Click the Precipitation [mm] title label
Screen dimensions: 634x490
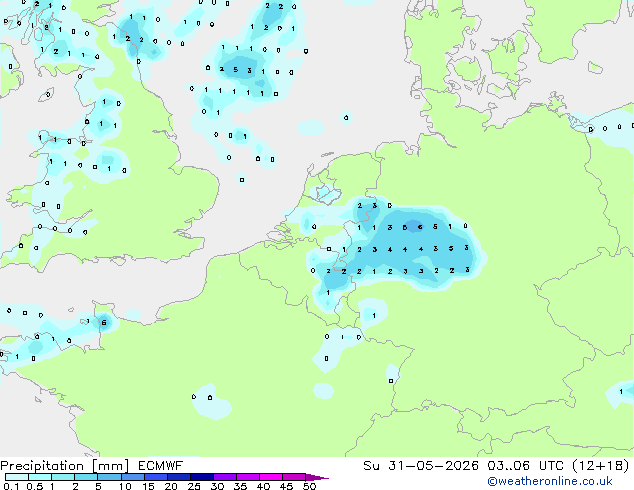pyautogui.click(x=65, y=466)
